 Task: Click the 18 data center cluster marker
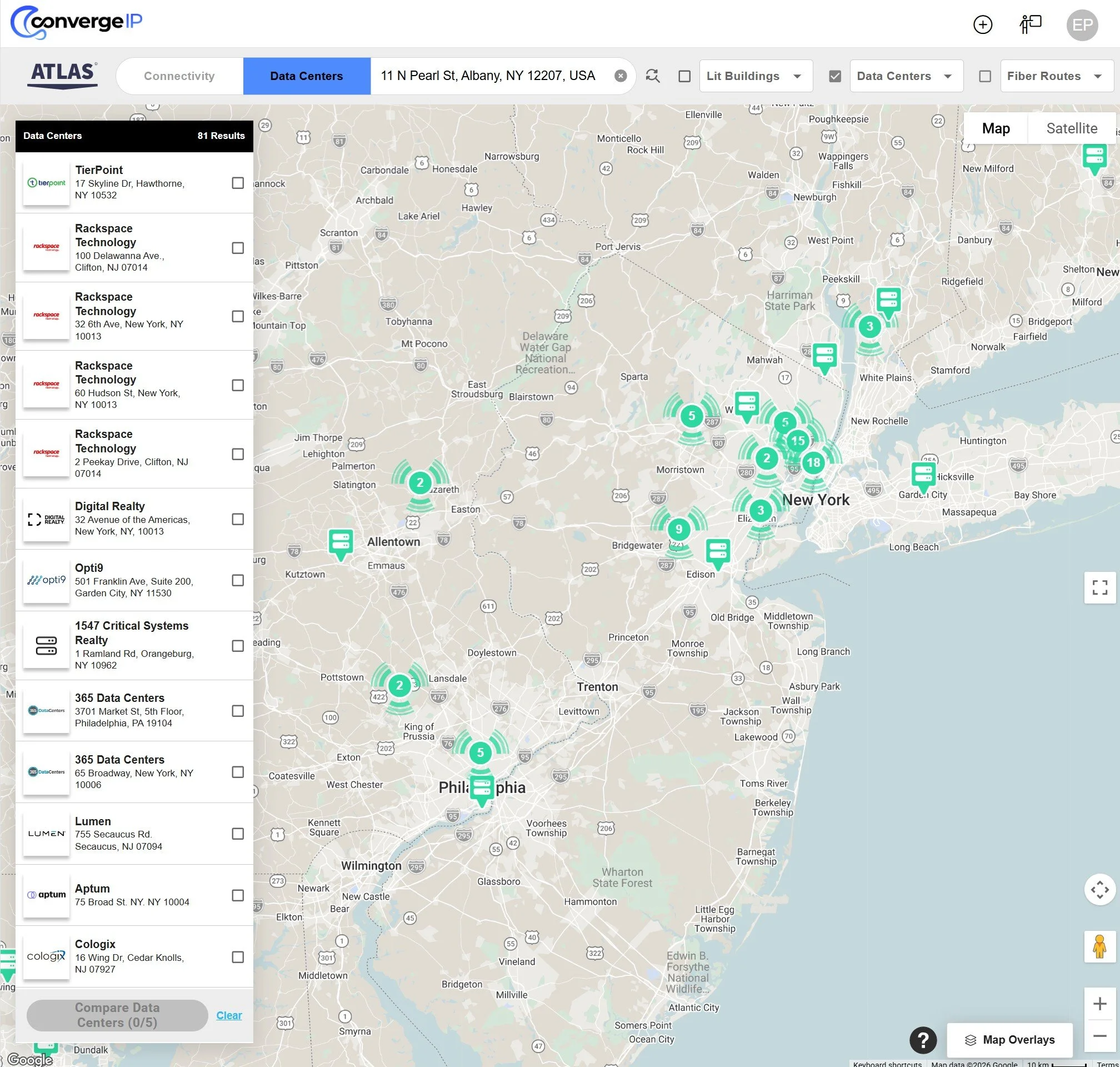[x=813, y=462]
